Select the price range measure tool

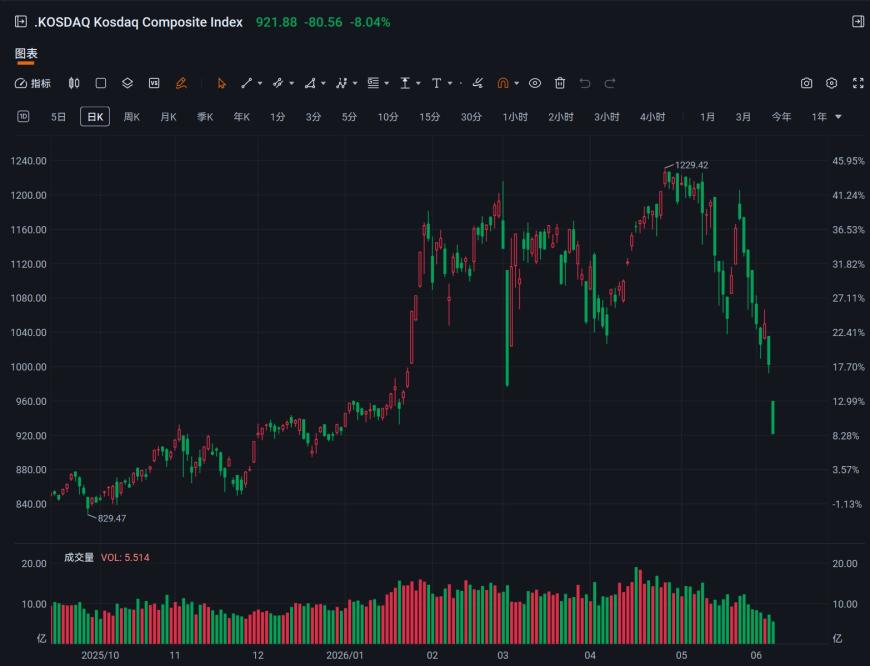coord(406,83)
